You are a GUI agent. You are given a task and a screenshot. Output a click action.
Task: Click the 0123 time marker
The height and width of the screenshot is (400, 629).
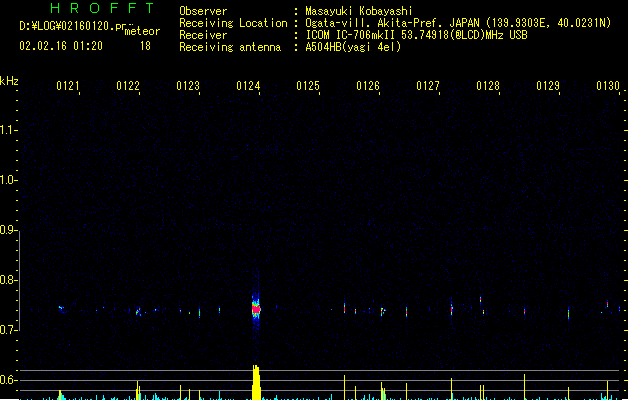click(188, 86)
